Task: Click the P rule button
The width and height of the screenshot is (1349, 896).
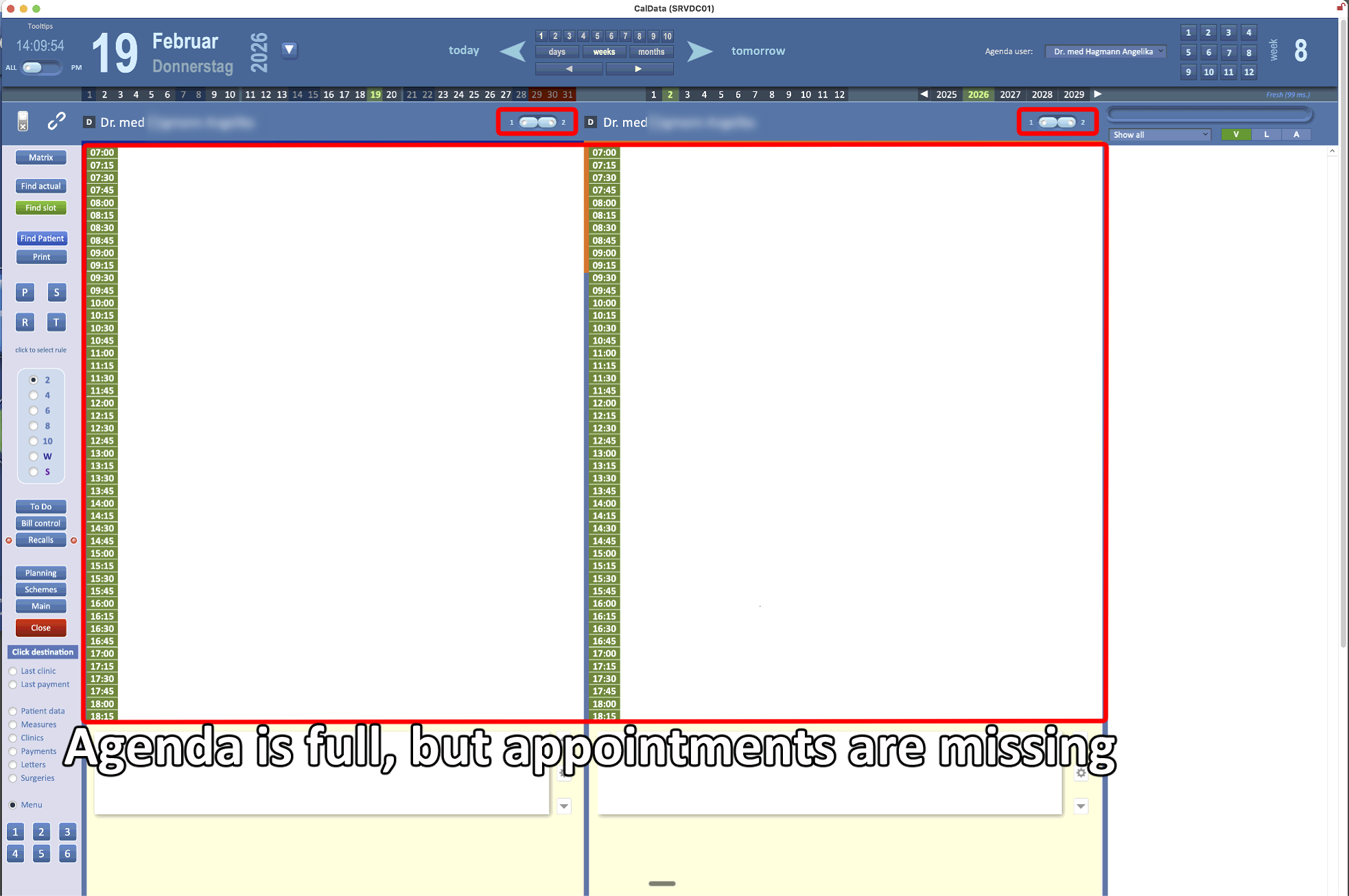Action: pyautogui.click(x=25, y=292)
